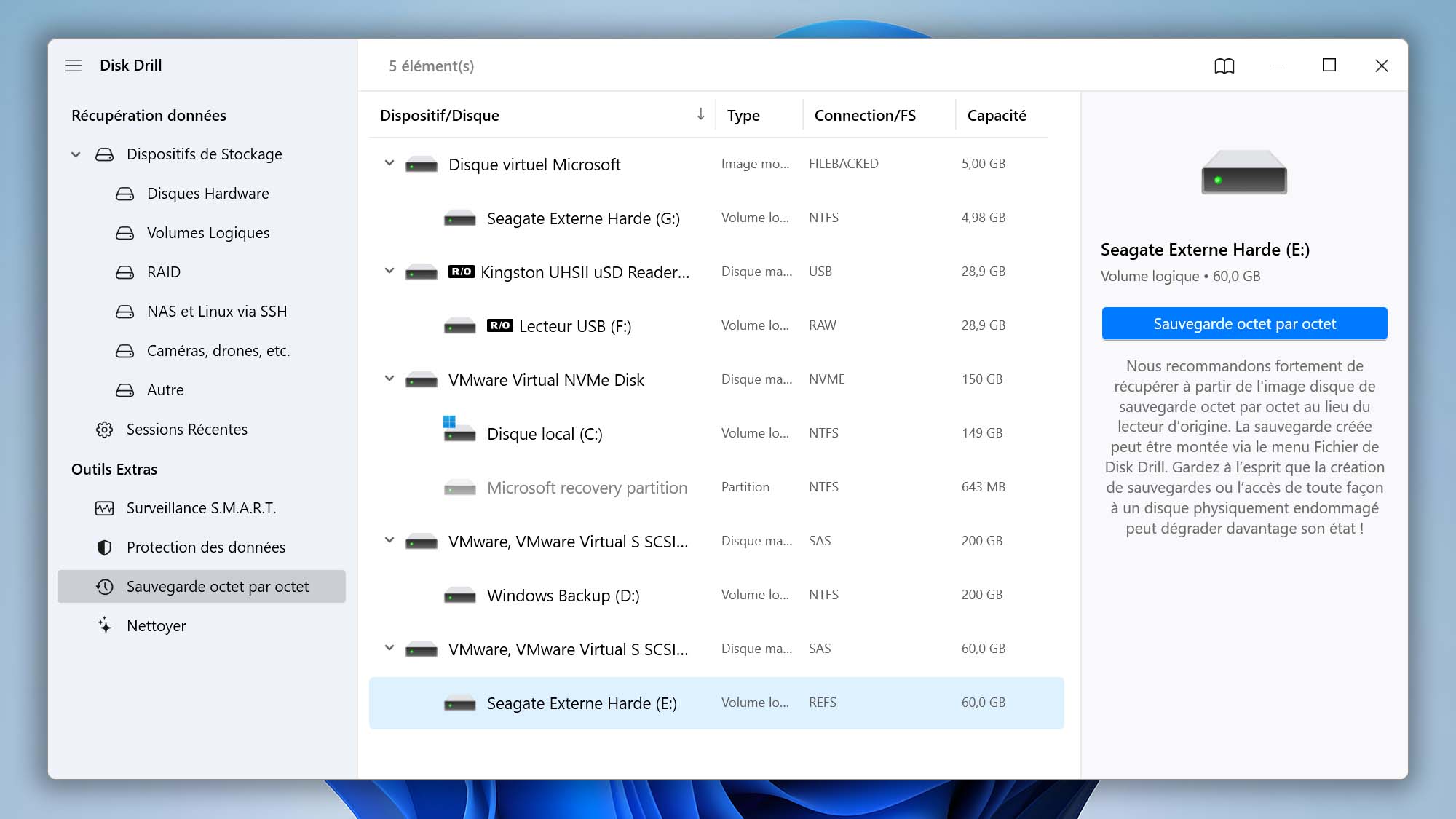This screenshot has height=819, width=1456.
Task: Click the Disques Hardware drive icon
Action: (125, 194)
